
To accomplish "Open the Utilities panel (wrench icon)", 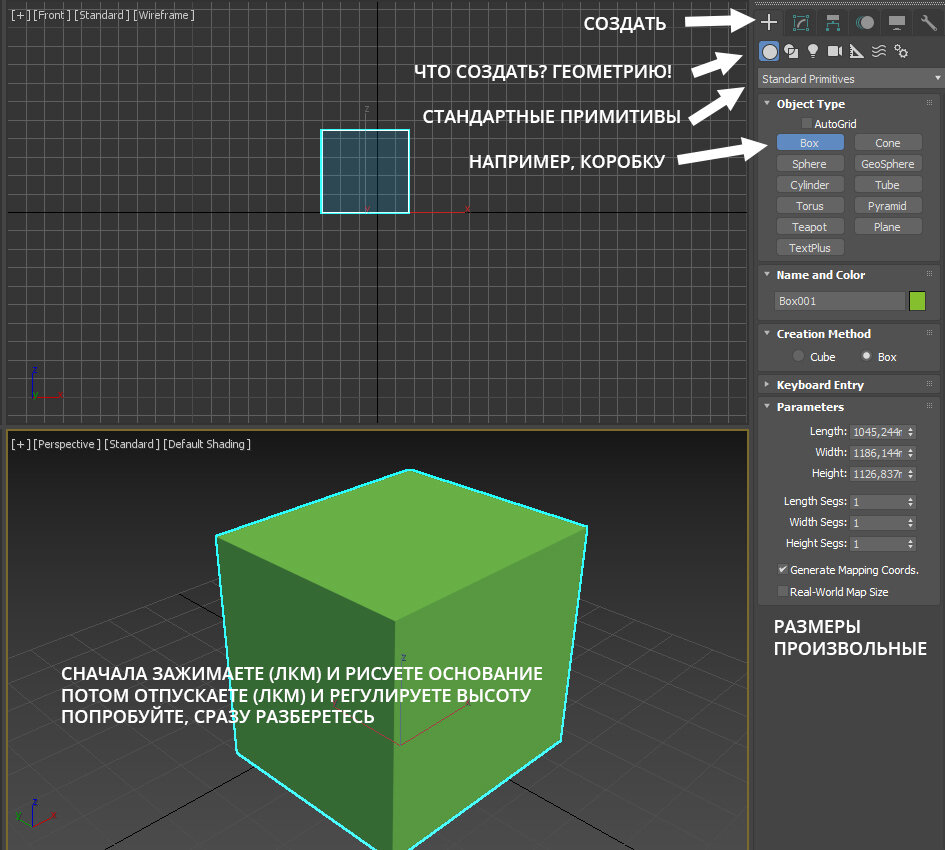I will [928, 23].
